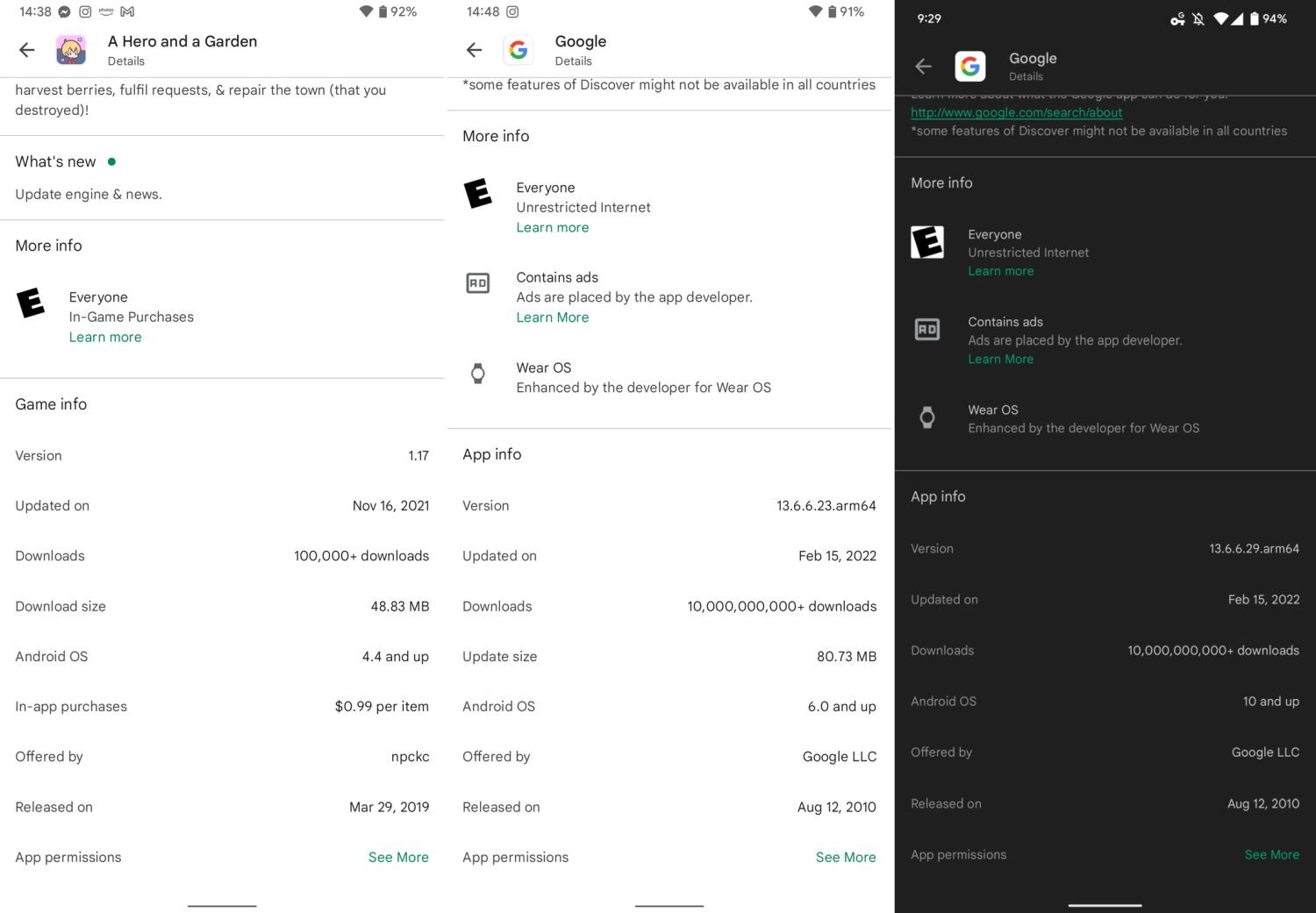Screen dimensions: 1316x913
Task: Tap Contains ads icon in dark panel
Action: click(927, 330)
